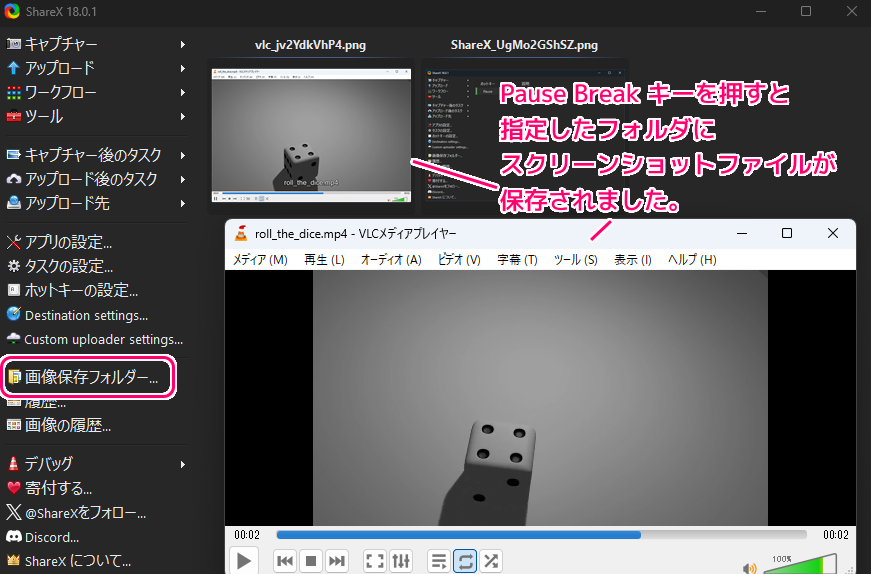Click VLC previous track button
The image size is (871, 574).
pos(285,561)
